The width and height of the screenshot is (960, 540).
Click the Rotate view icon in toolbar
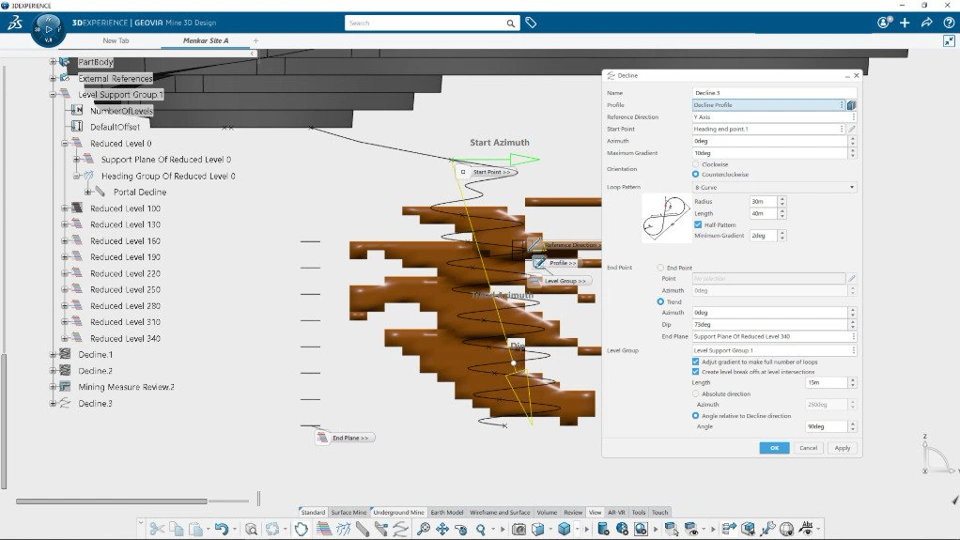[x=461, y=528]
